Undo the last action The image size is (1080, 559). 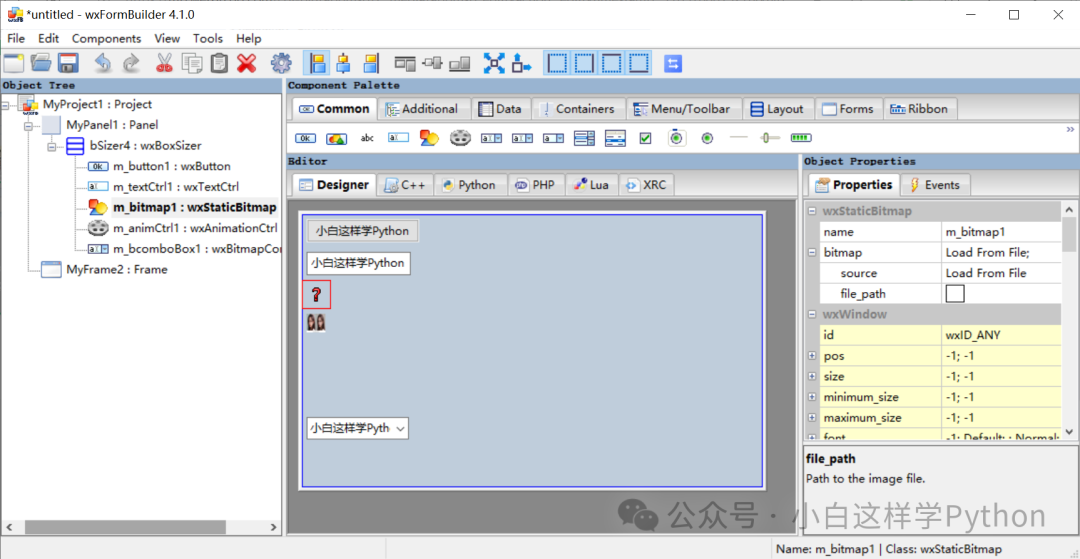tap(103, 63)
